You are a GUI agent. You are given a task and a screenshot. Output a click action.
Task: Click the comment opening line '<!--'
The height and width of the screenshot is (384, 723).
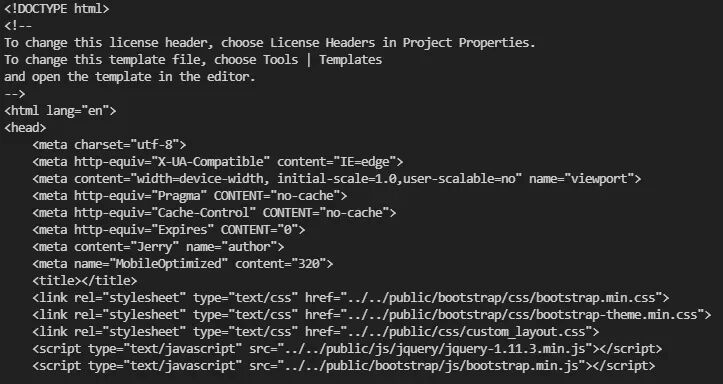(x=18, y=26)
